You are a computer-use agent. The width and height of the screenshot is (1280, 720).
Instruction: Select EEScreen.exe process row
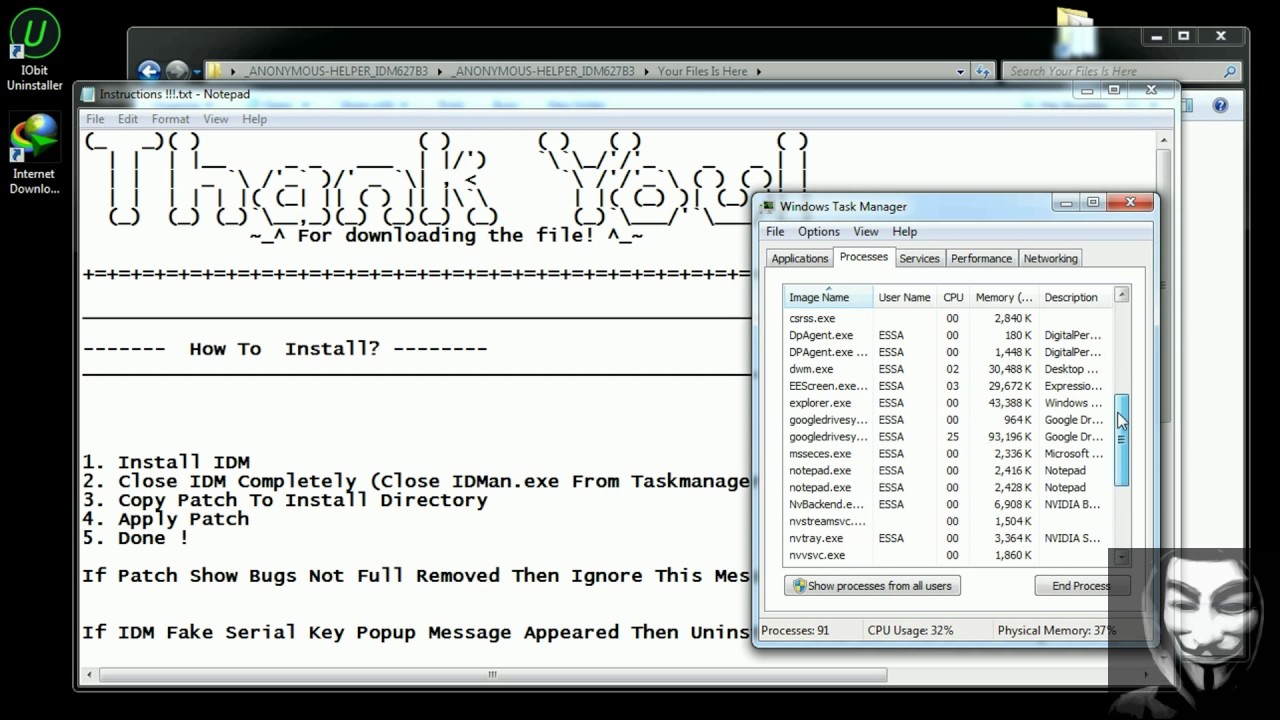(947, 386)
